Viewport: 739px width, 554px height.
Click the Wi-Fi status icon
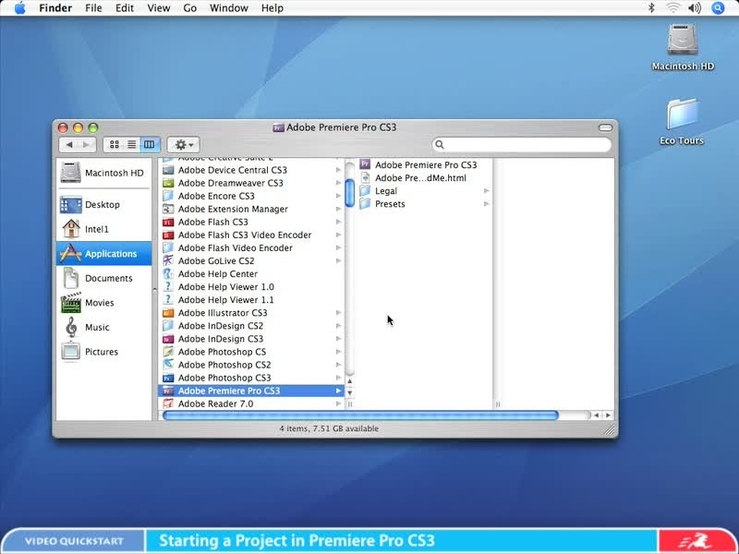pyautogui.click(x=673, y=8)
